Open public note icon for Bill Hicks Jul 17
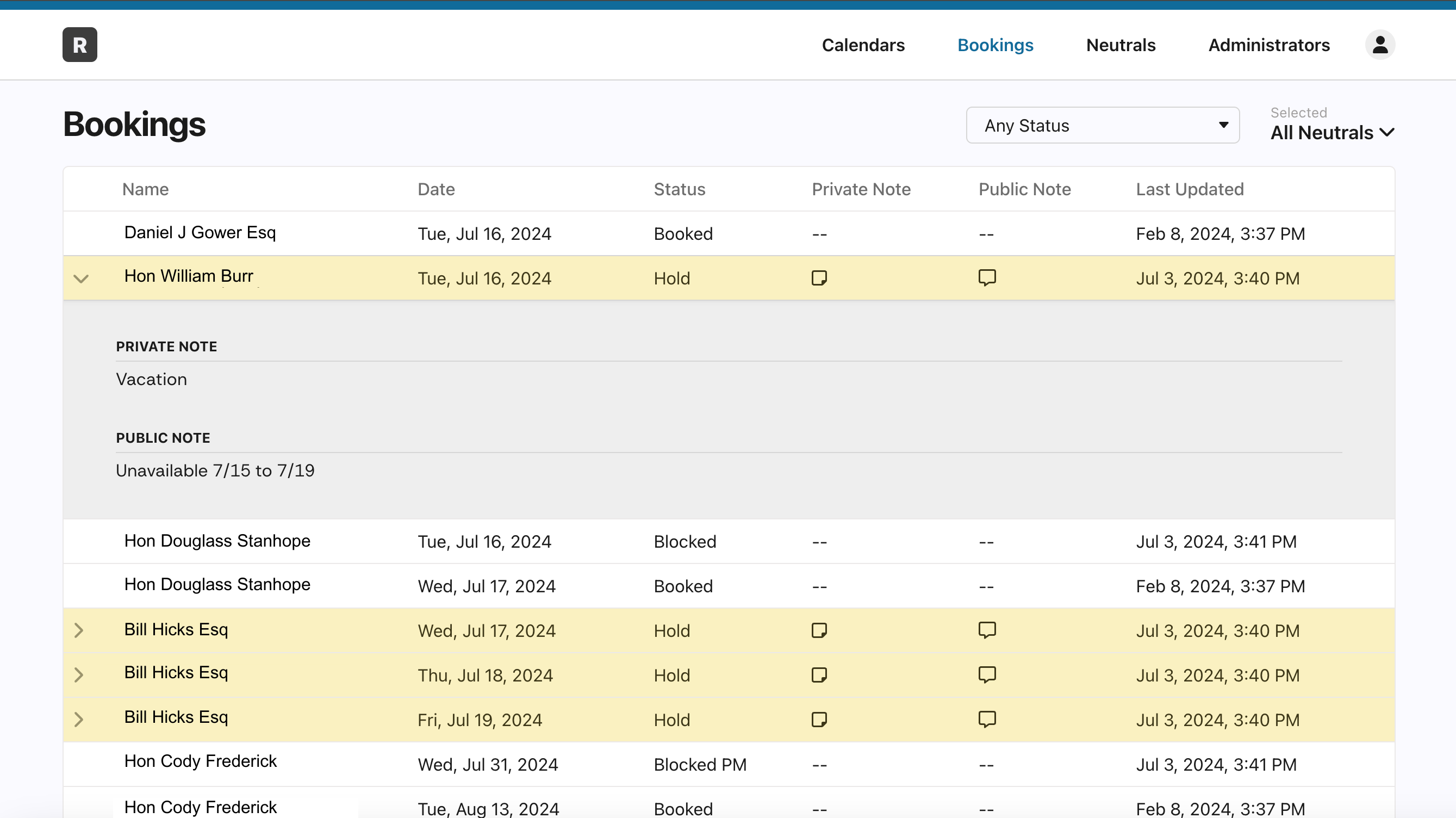This screenshot has width=1456, height=818. [987, 630]
